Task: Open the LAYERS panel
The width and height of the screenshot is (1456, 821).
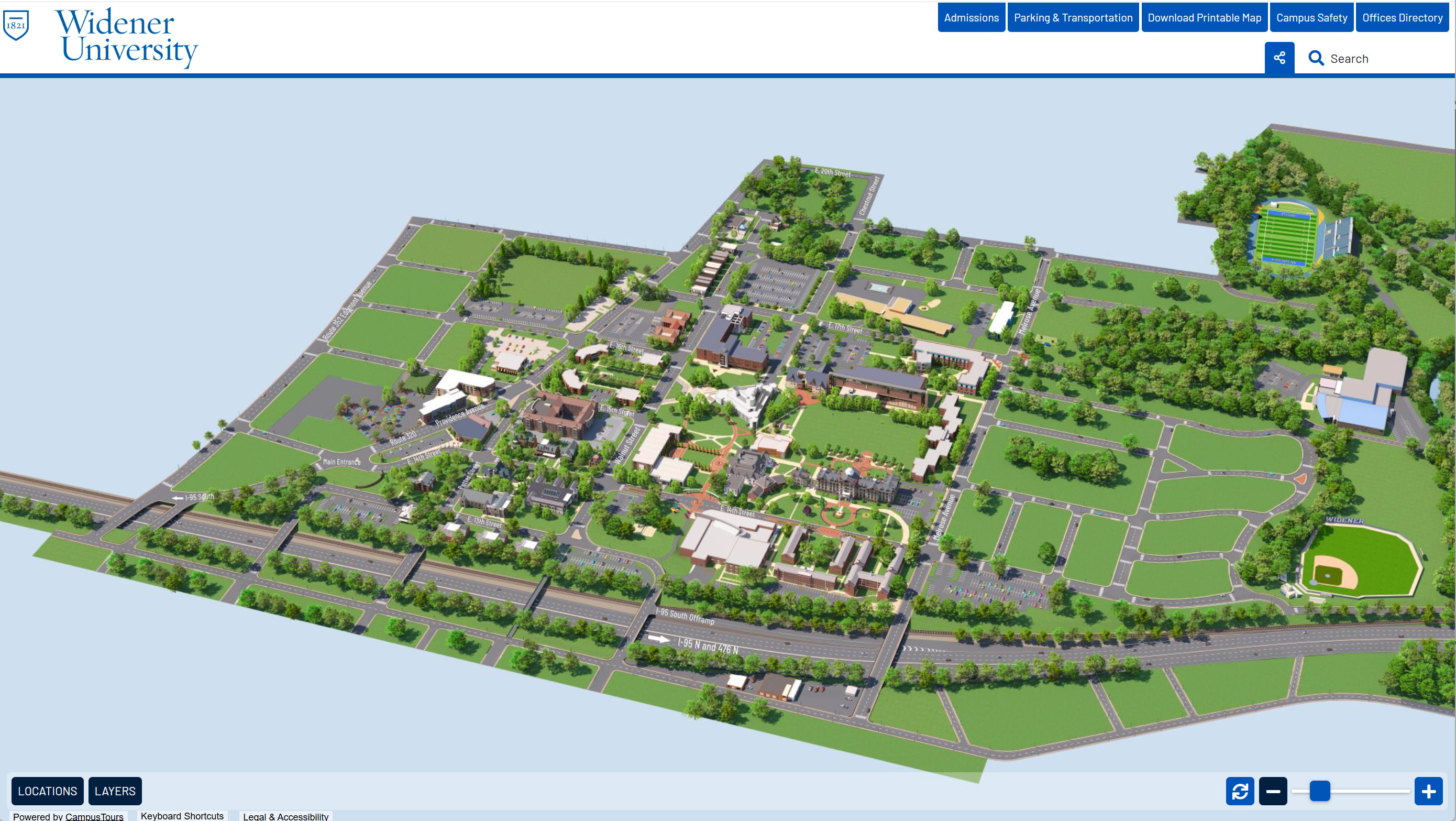Action: [115, 791]
